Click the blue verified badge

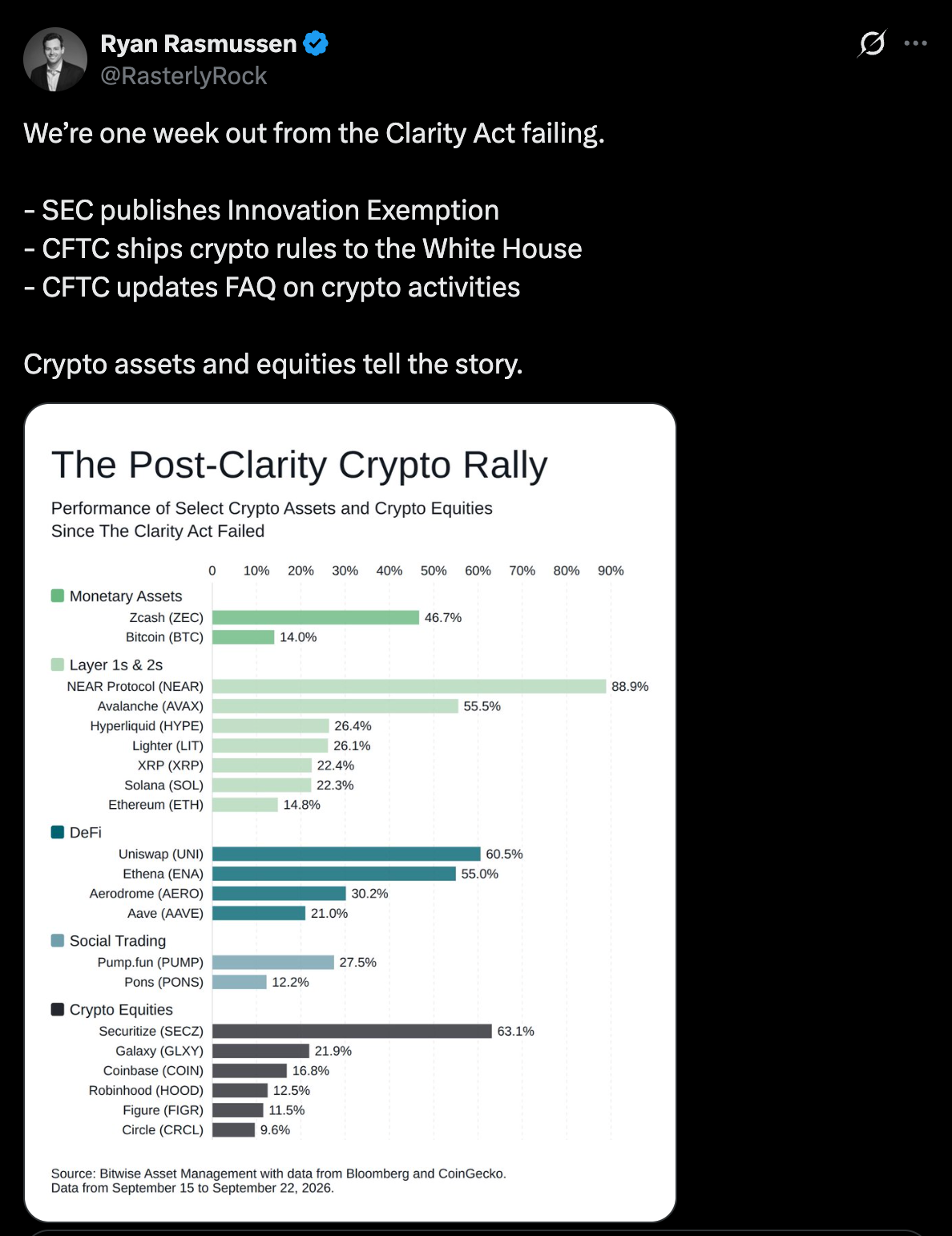tap(316, 43)
